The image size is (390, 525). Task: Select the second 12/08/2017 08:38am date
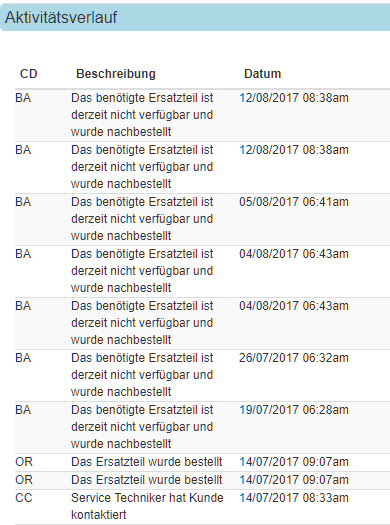click(294, 150)
